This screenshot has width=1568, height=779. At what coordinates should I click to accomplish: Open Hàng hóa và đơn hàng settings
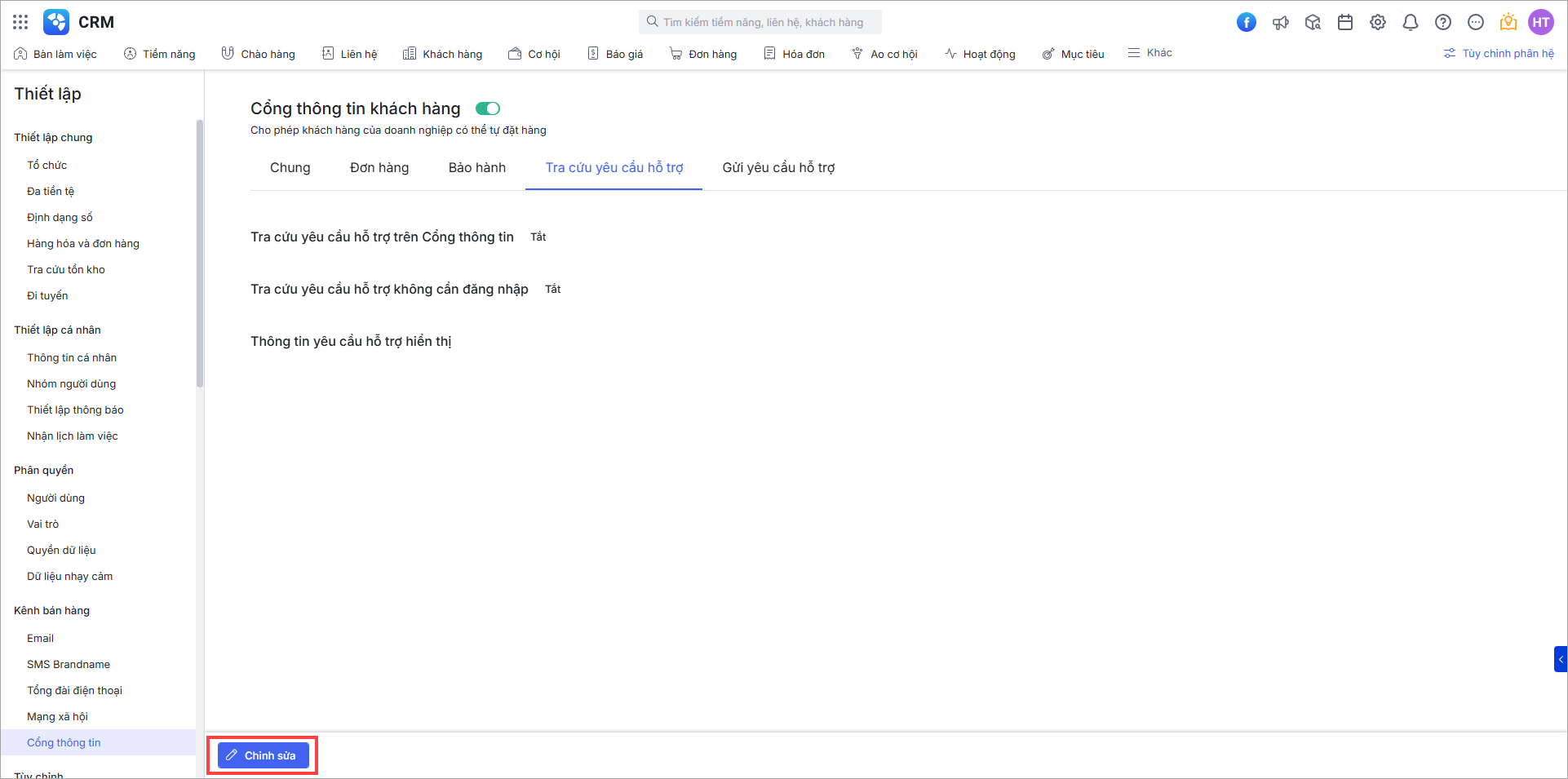tap(83, 243)
